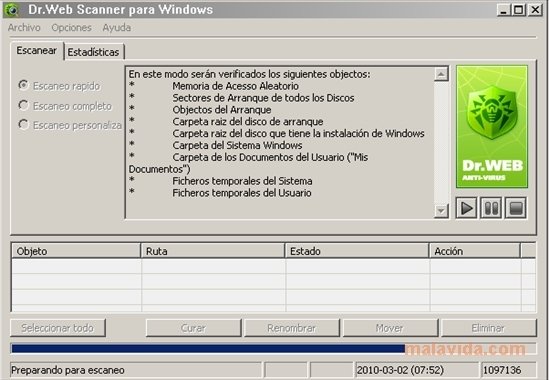Click the description list scroll down arrow
Viewport: 549px width, 380px height.
pos(441,211)
